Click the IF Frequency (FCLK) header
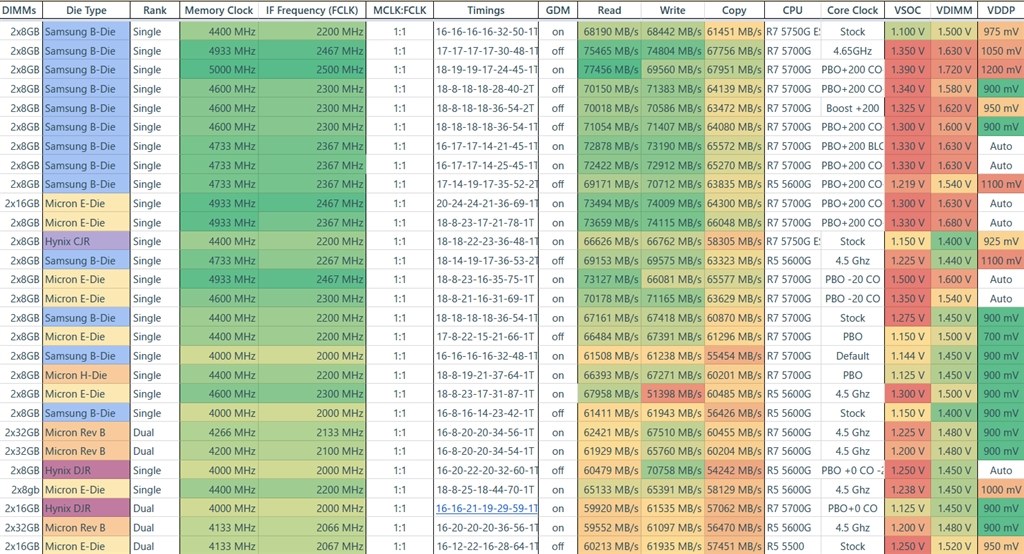 click(312, 10)
